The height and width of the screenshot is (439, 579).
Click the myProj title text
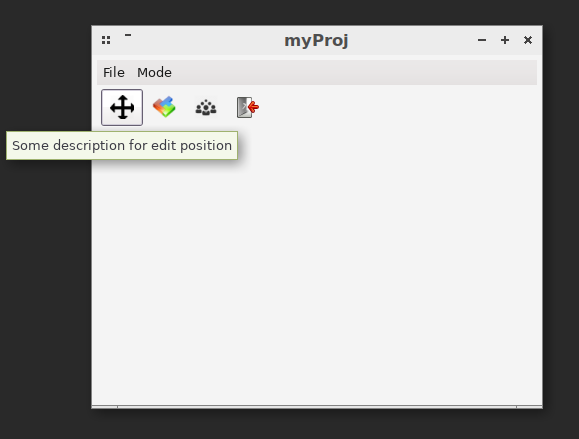[x=316, y=40]
